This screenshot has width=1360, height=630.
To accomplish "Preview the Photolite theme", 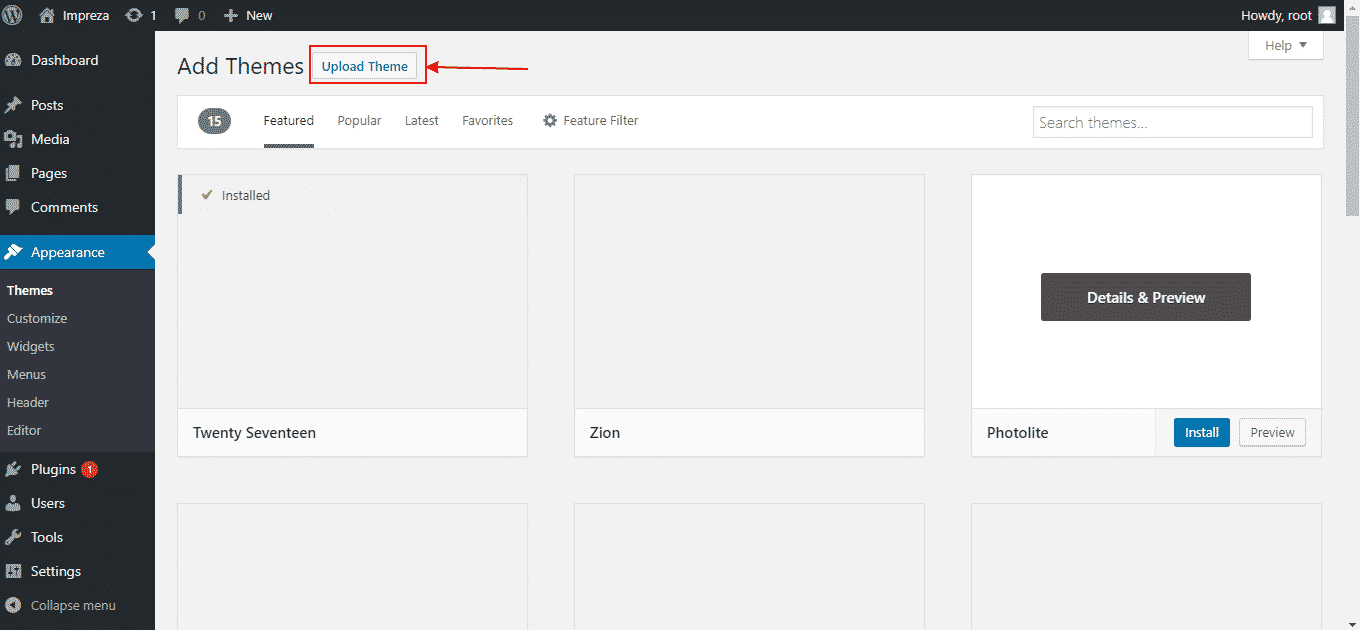I will click(1272, 432).
